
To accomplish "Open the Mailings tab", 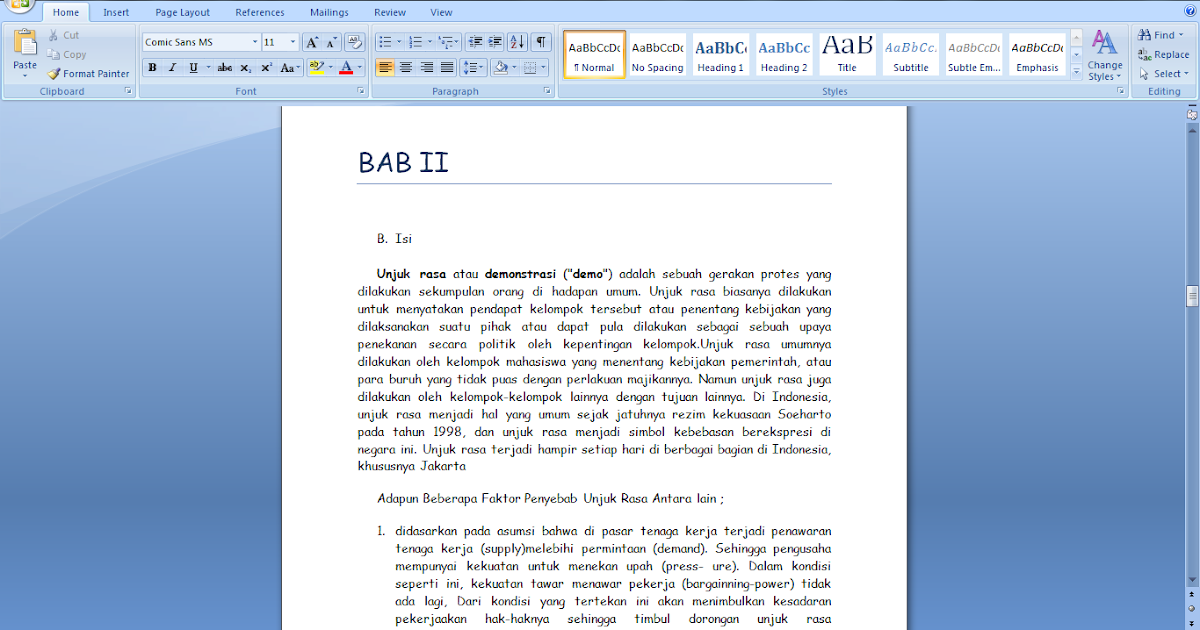I will pyautogui.click(x=330, y=12).
